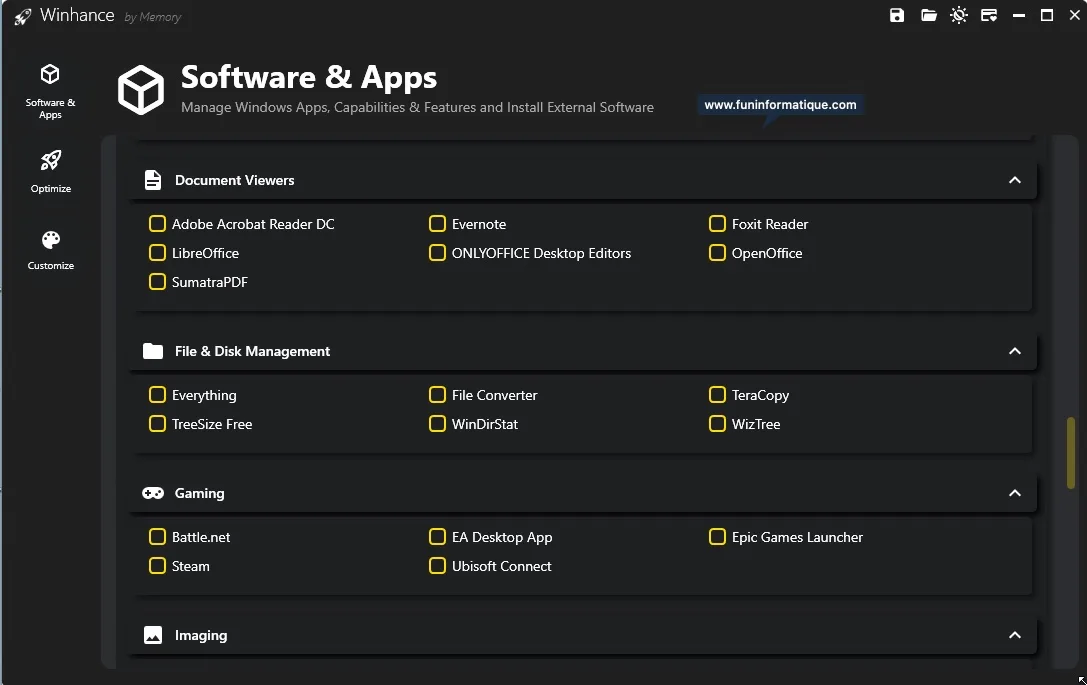The width and height of the screenshot is (1087, 685).
Task: Collapse the Document Viewers section
Action: point(1014,180)
